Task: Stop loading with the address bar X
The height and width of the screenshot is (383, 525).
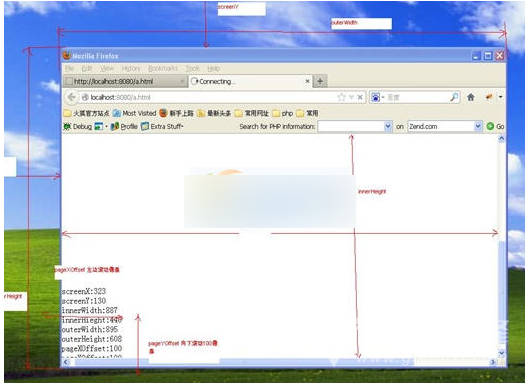Action: (360, 97)
